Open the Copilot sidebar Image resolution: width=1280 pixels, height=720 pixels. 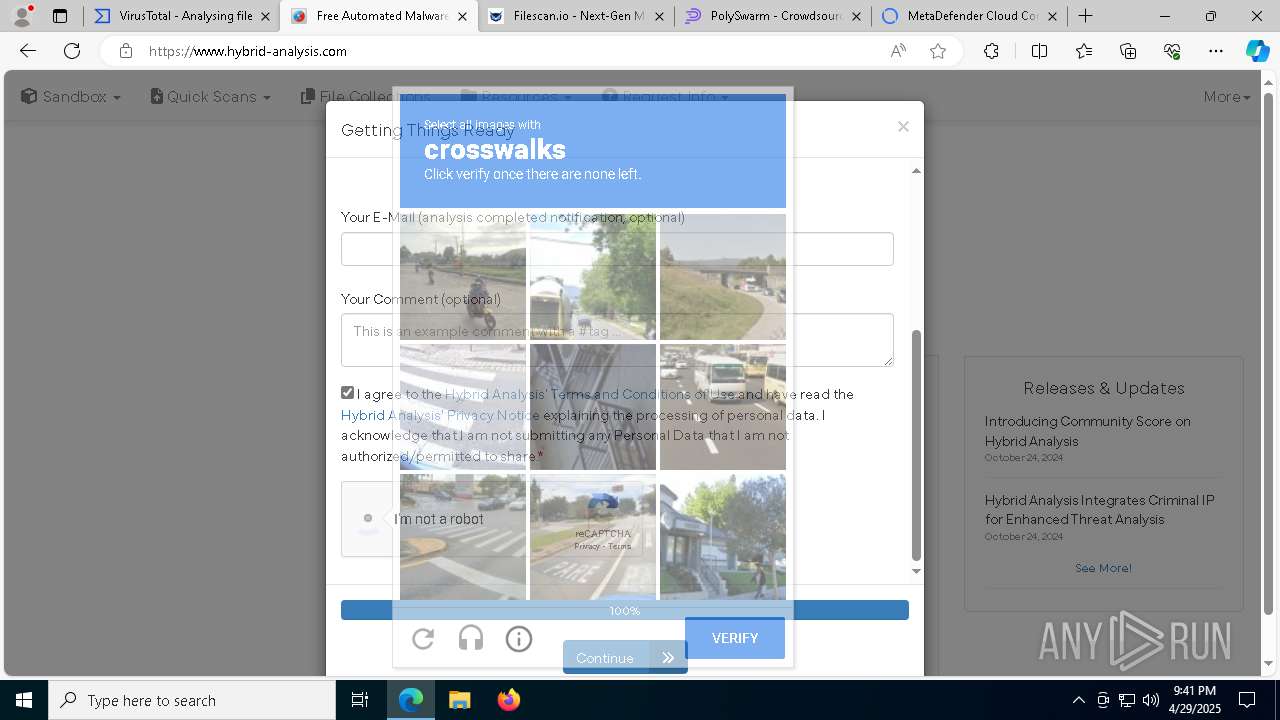(x=1257, y=51)
